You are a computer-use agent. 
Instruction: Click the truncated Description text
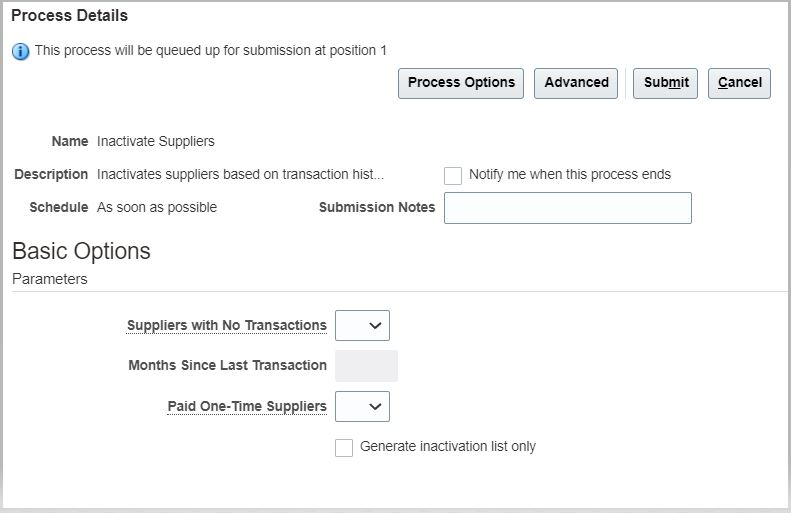pos(240,175)
